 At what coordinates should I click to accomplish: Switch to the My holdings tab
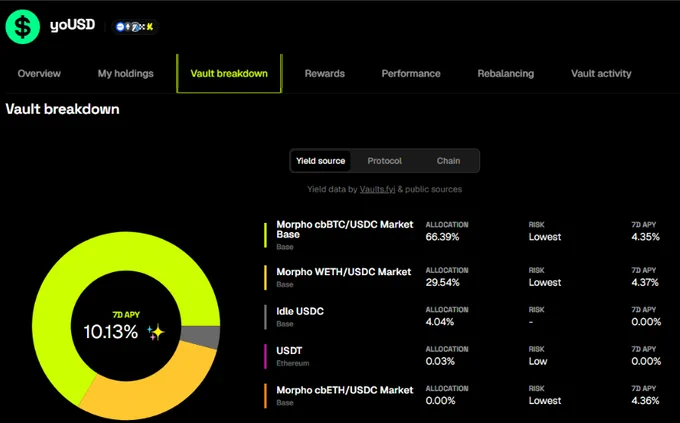coord(125,73)
